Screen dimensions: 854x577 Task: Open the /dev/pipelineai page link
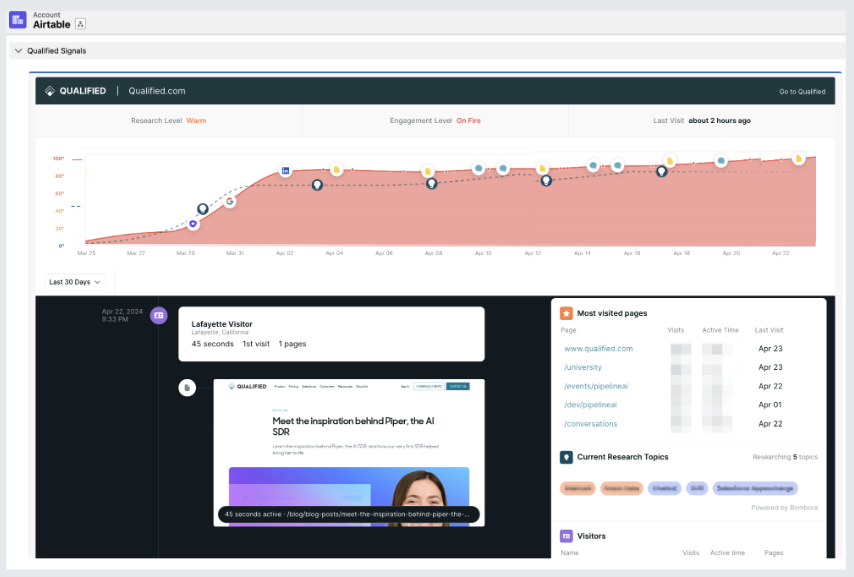pos(590,405)
